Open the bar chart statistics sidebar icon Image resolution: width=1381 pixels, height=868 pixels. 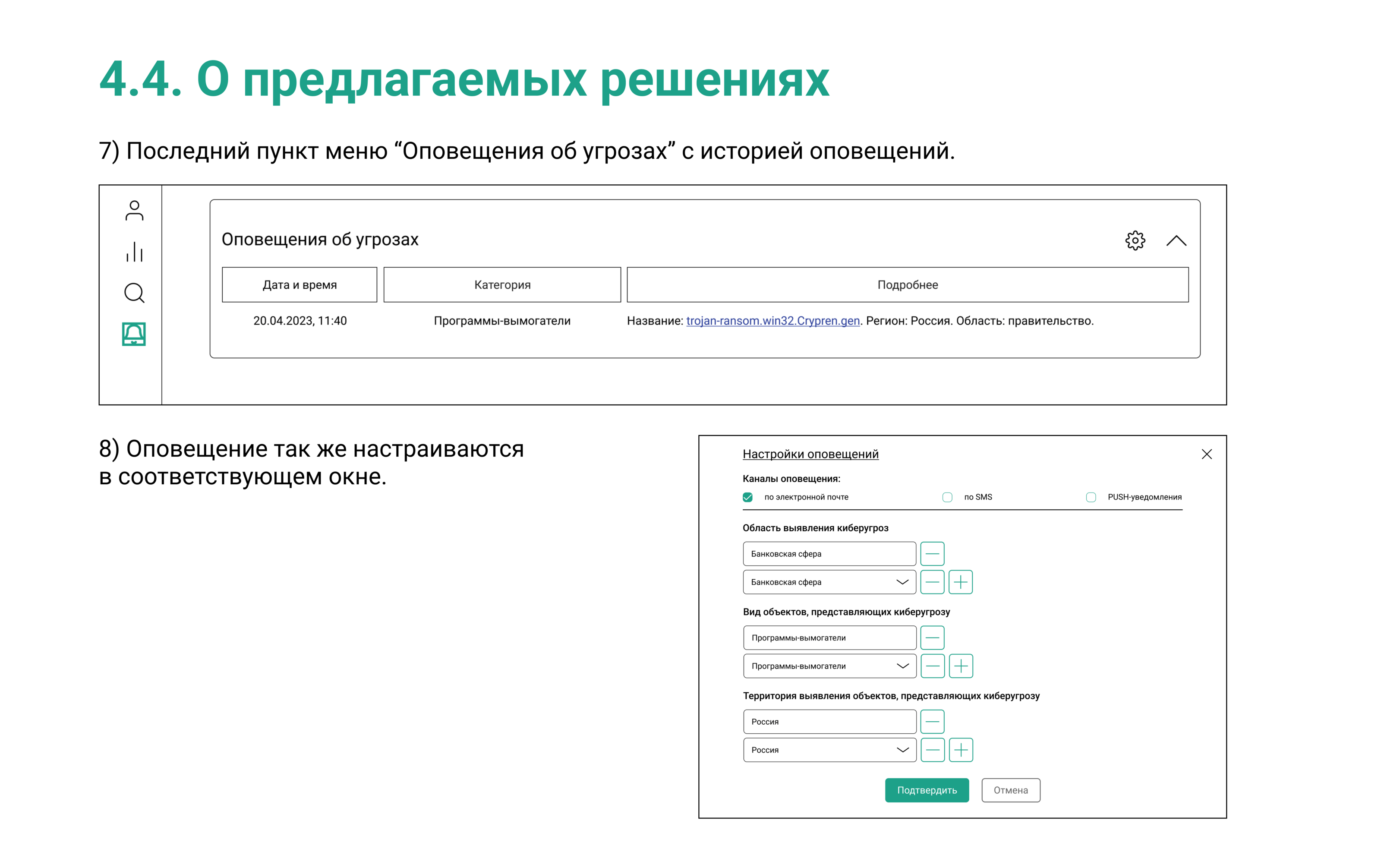click(134, 252)
